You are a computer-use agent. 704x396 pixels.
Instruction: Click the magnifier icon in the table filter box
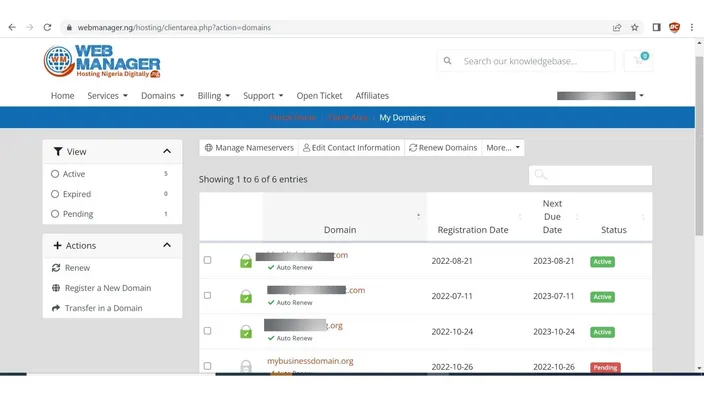coord(541,175)
